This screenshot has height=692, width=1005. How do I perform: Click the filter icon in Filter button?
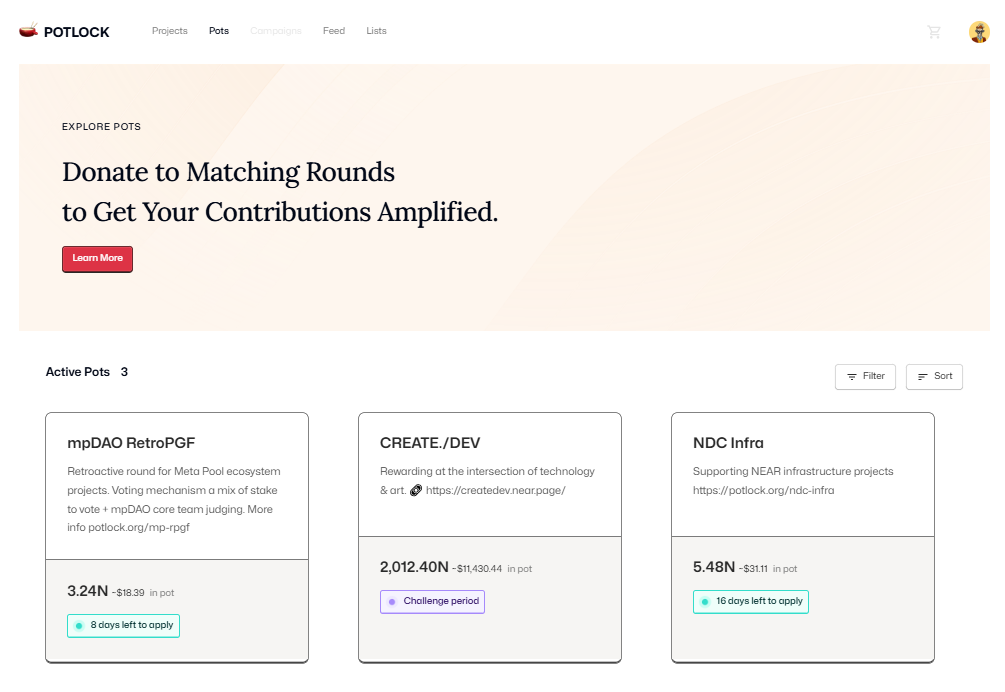click(852, 377)
